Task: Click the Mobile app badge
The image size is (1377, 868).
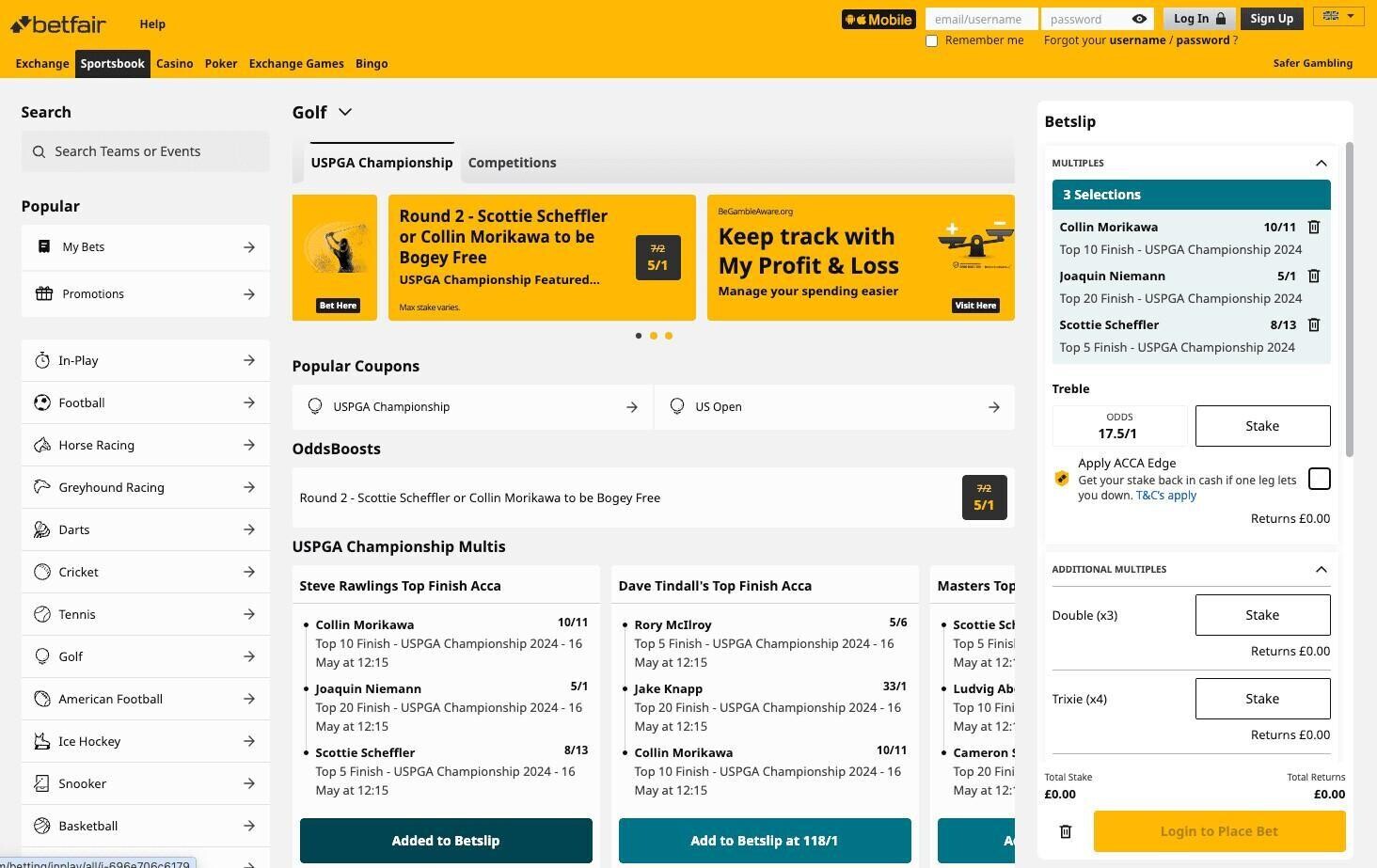Action: tap(878, 19)
